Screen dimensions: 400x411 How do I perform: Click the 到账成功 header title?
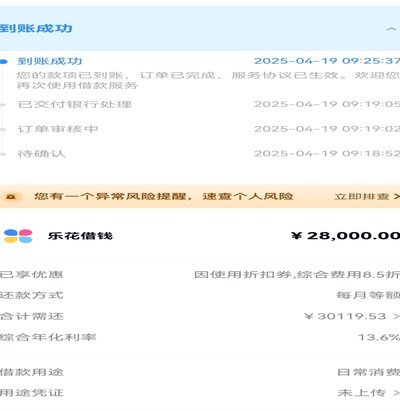click(x=36, y=28)
